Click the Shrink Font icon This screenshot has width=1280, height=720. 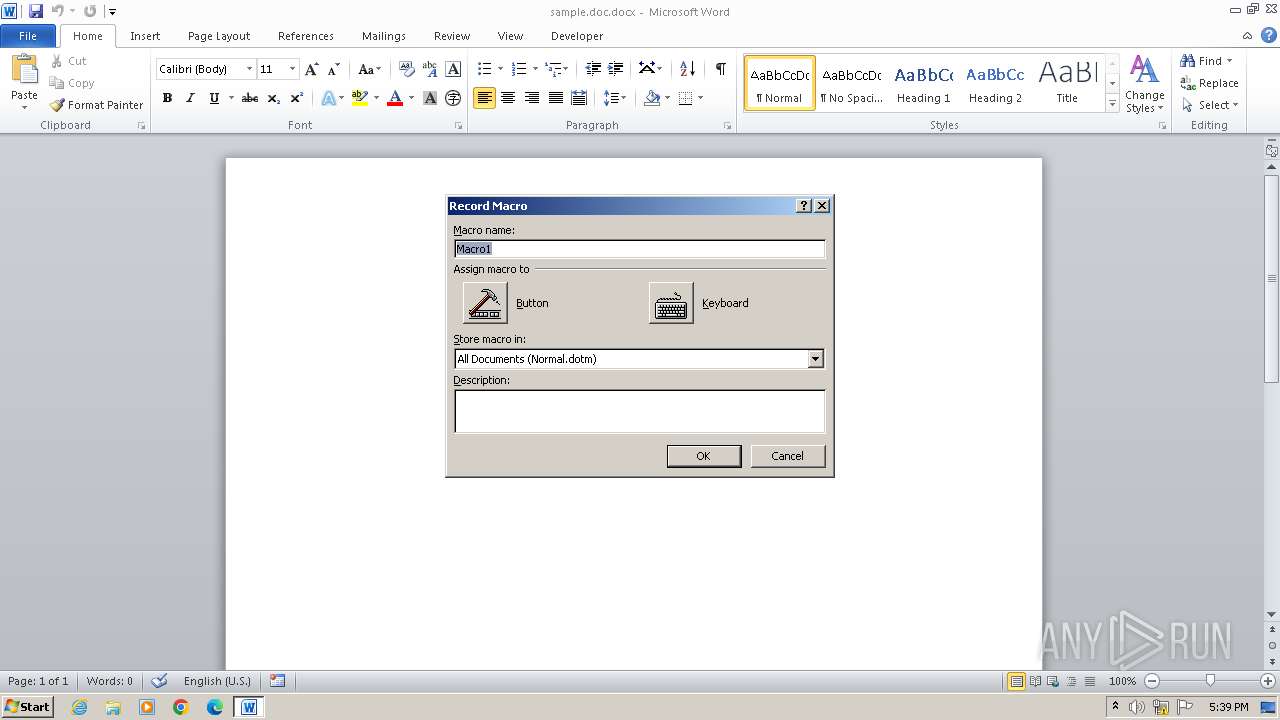tap(334, 69)
